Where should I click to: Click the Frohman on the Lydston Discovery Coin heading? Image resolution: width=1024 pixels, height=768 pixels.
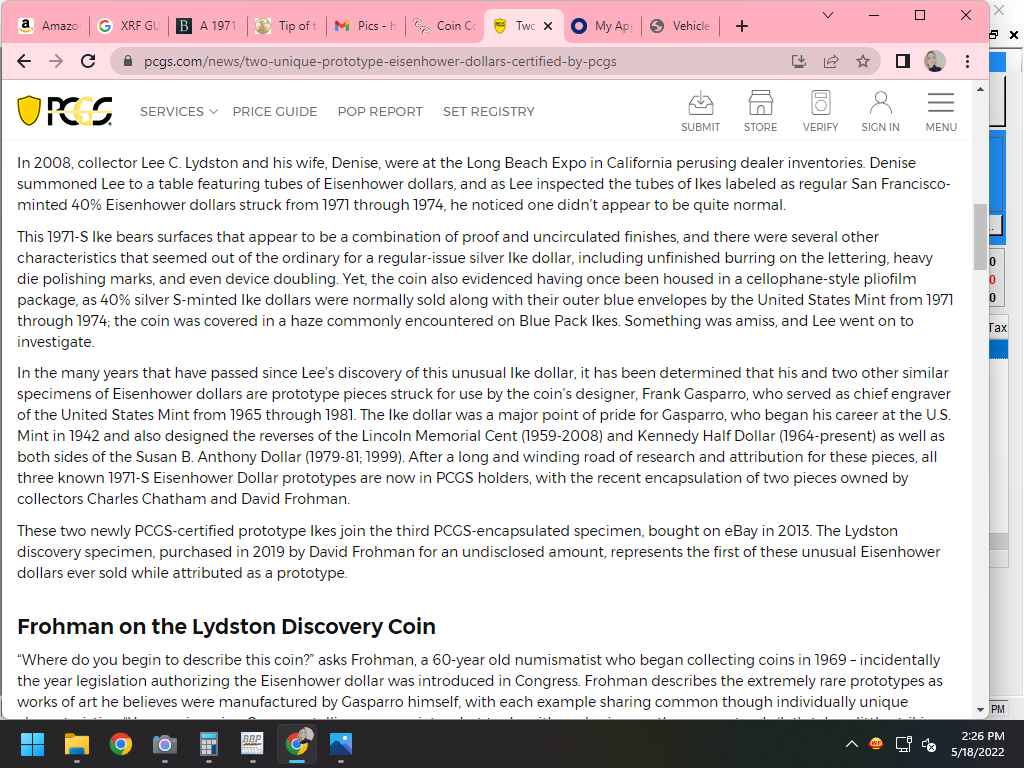point(226,626)
